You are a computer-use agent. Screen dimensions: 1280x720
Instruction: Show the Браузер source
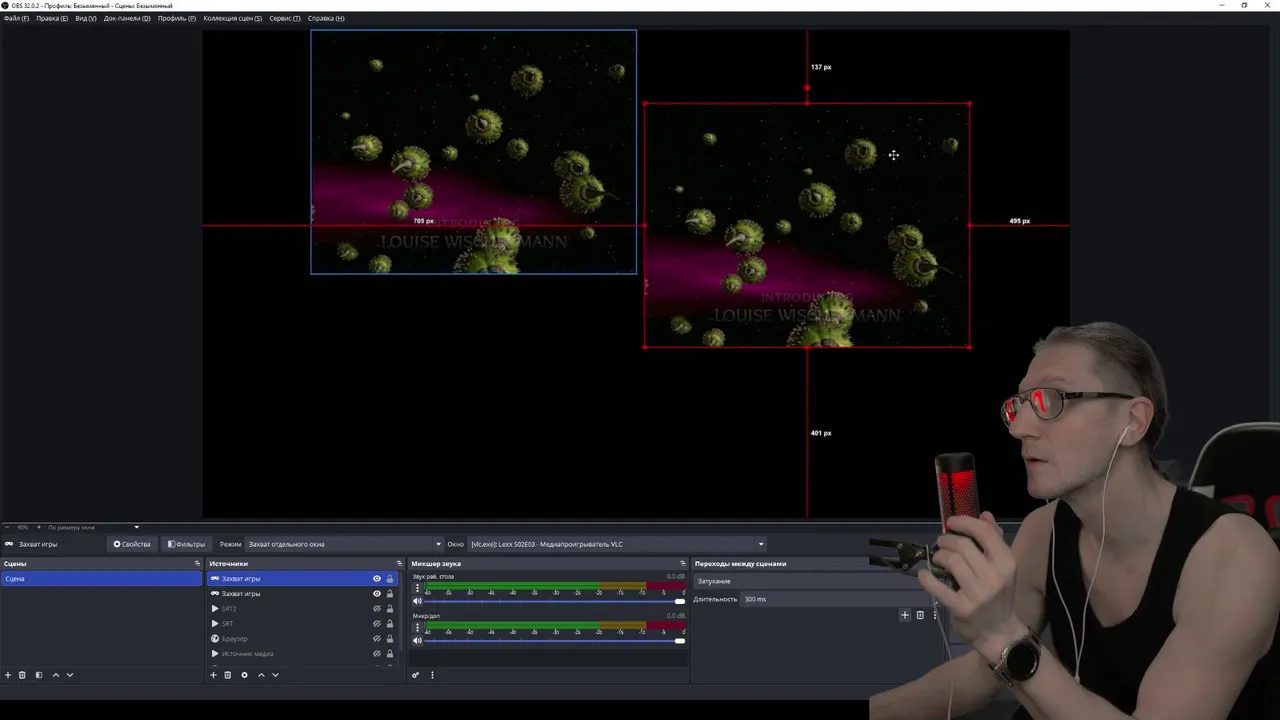[x=377, y=639]
